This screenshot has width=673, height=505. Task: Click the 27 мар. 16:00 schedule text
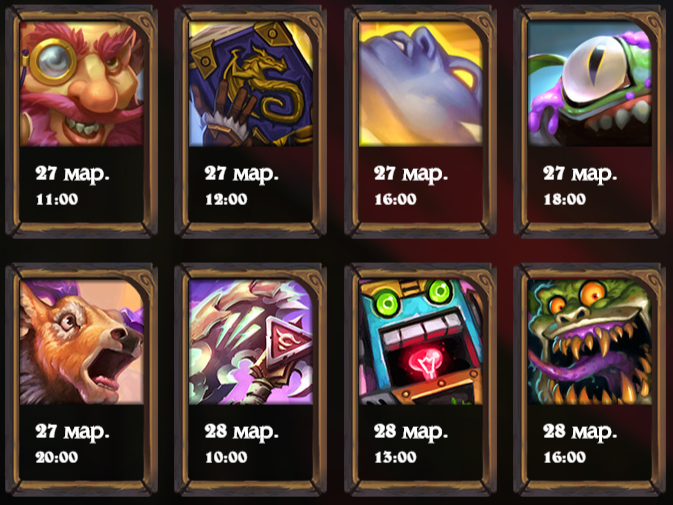(x=410, y=185)
